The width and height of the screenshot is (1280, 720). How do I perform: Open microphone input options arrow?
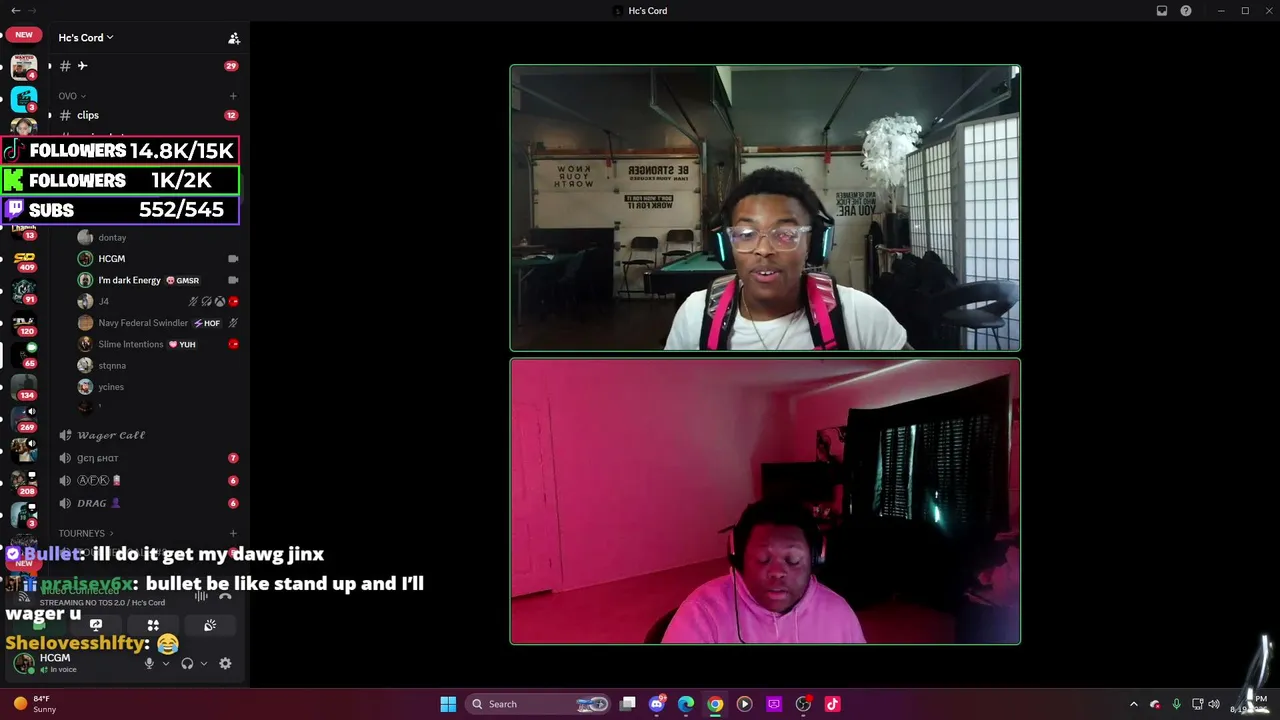click(166, 663)
